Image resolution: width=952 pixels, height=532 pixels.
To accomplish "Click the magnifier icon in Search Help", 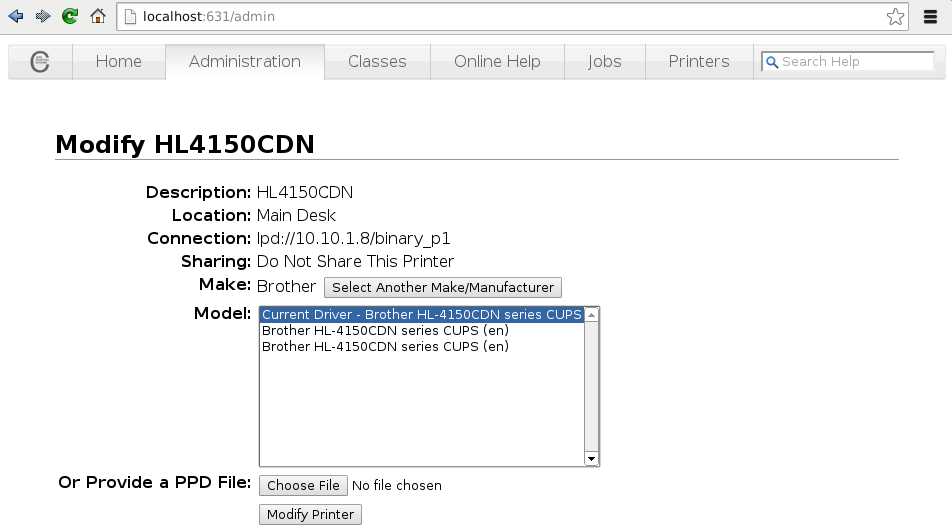I will coord(772,62).
